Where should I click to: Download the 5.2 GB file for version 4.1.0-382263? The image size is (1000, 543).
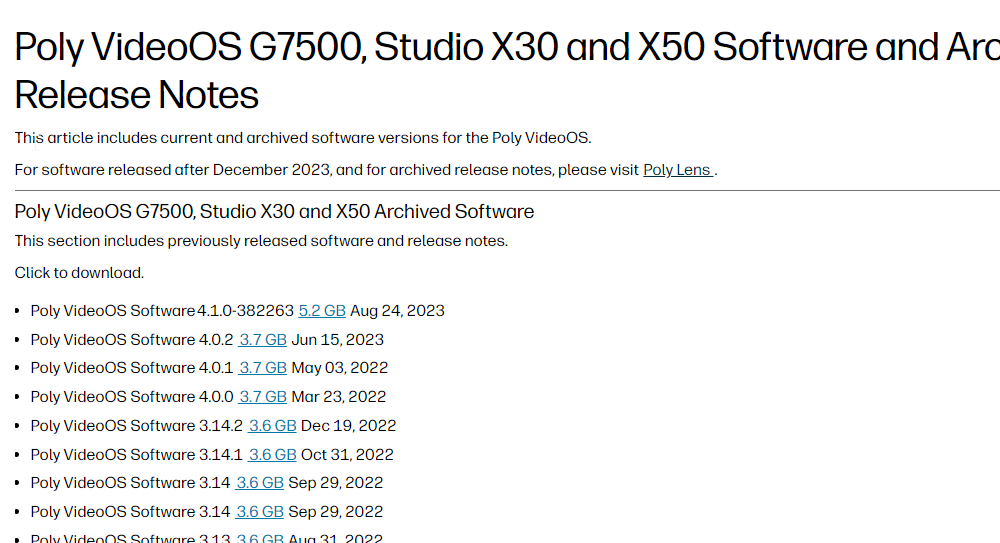click(322, 311)
